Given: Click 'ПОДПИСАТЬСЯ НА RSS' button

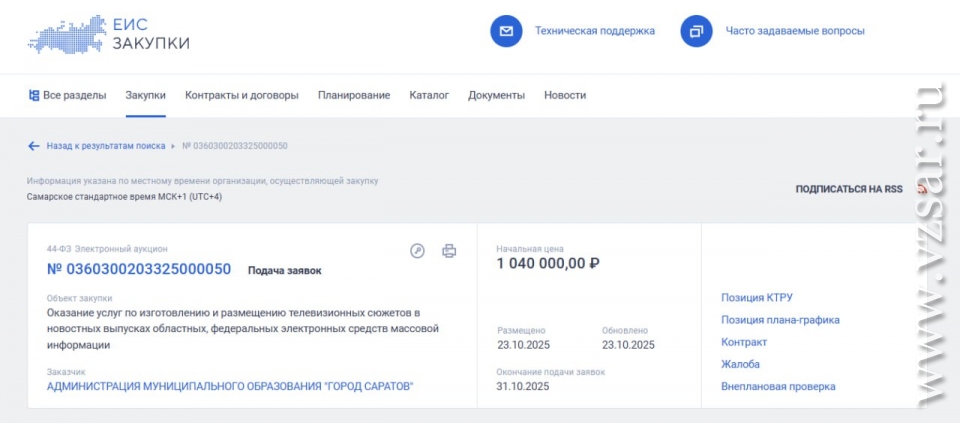Looking at the screenshot, I should click(x=849, y=188).
